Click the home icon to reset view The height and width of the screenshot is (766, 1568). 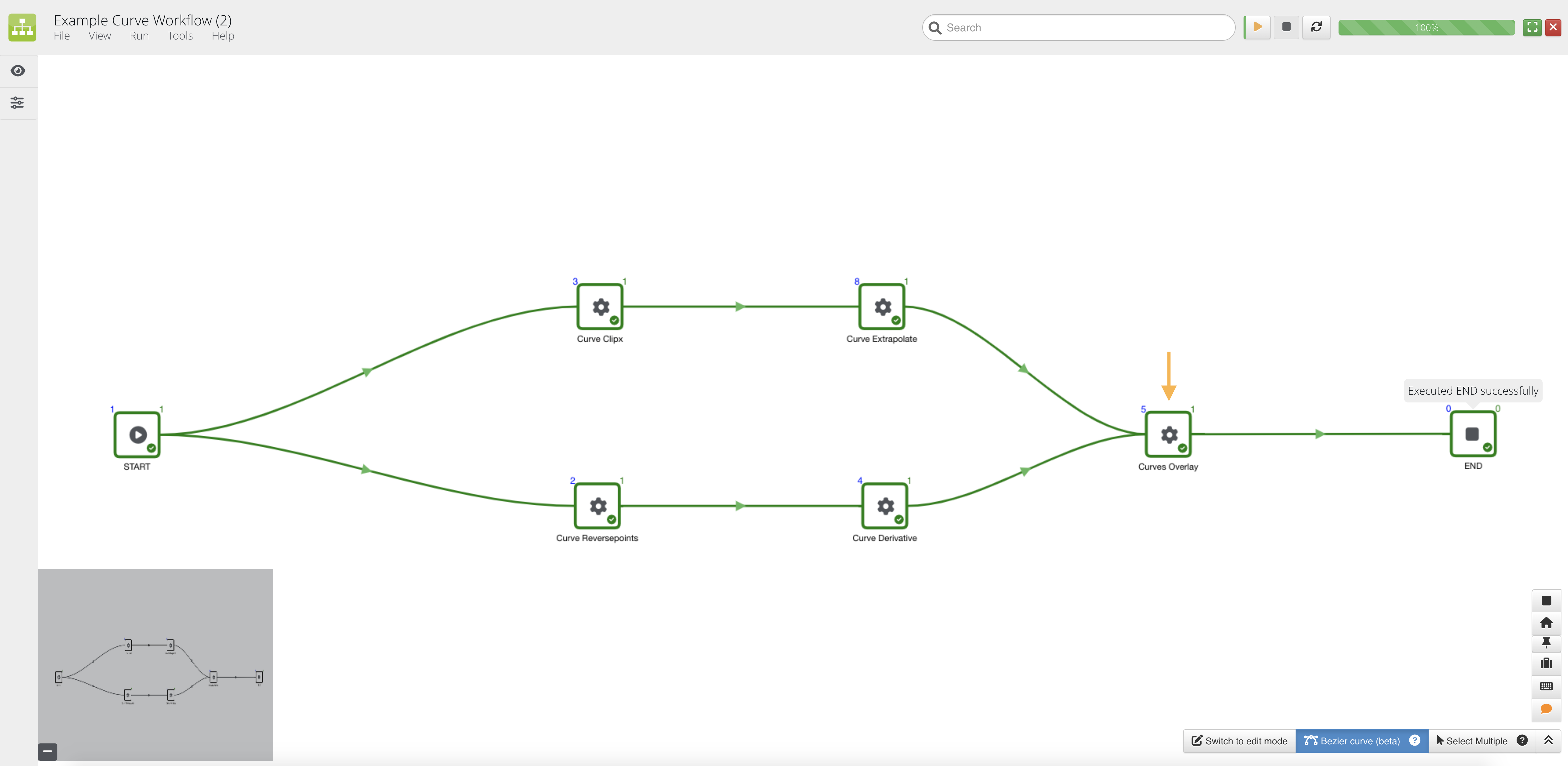[x=1546, y=622]
